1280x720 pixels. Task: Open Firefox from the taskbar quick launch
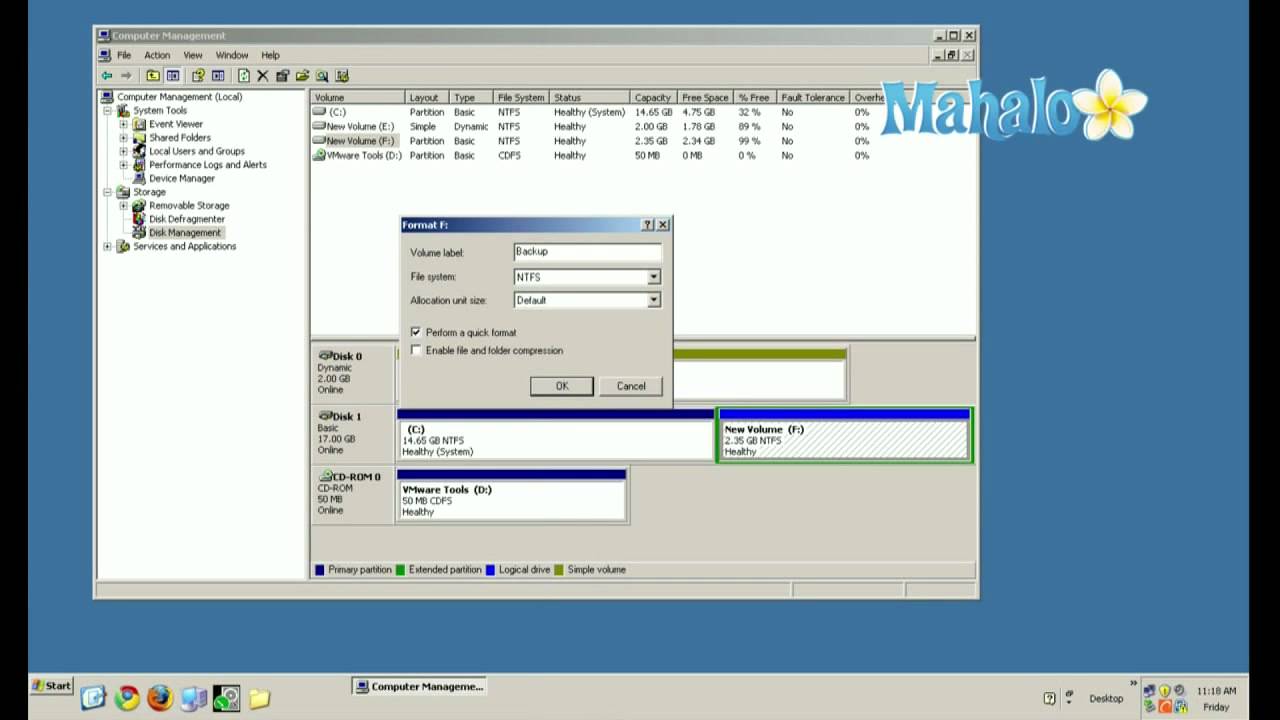click(x=160, y=698)
